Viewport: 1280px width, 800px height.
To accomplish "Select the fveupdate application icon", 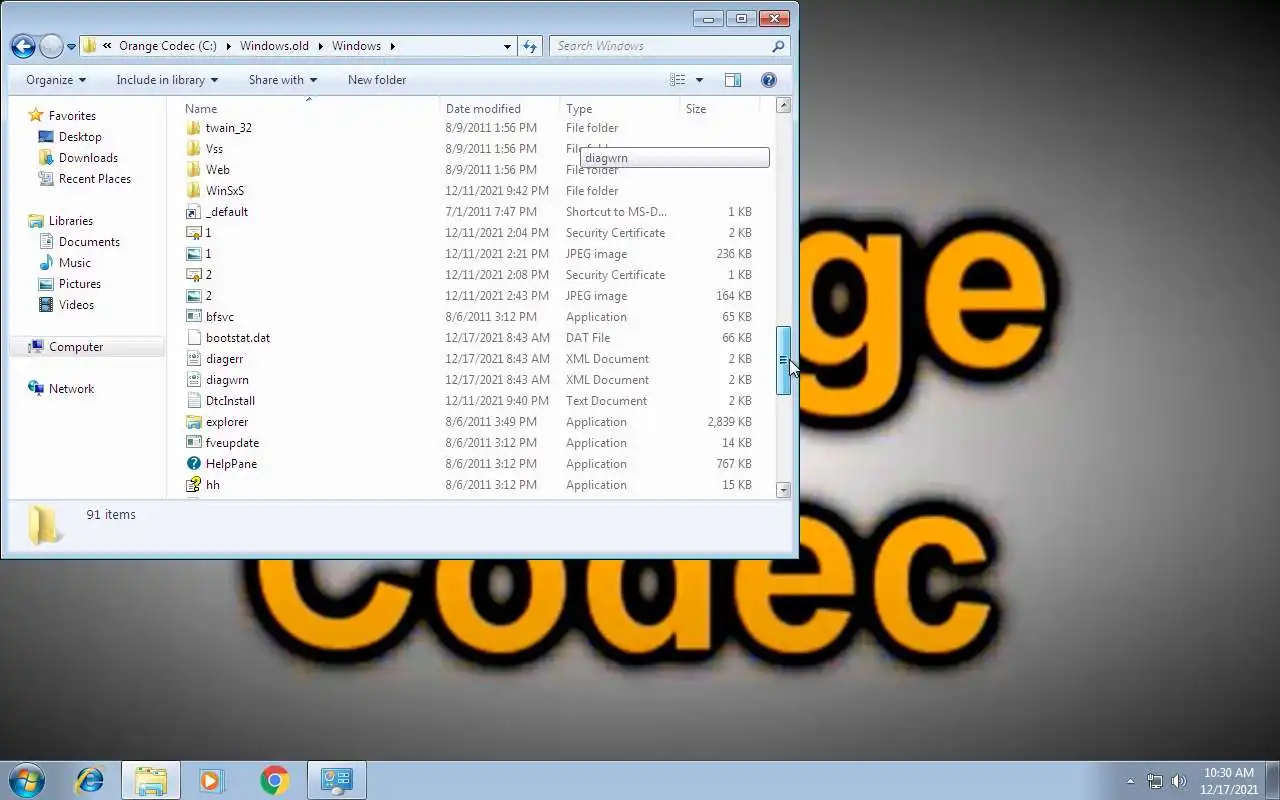I will coord(194,443).
